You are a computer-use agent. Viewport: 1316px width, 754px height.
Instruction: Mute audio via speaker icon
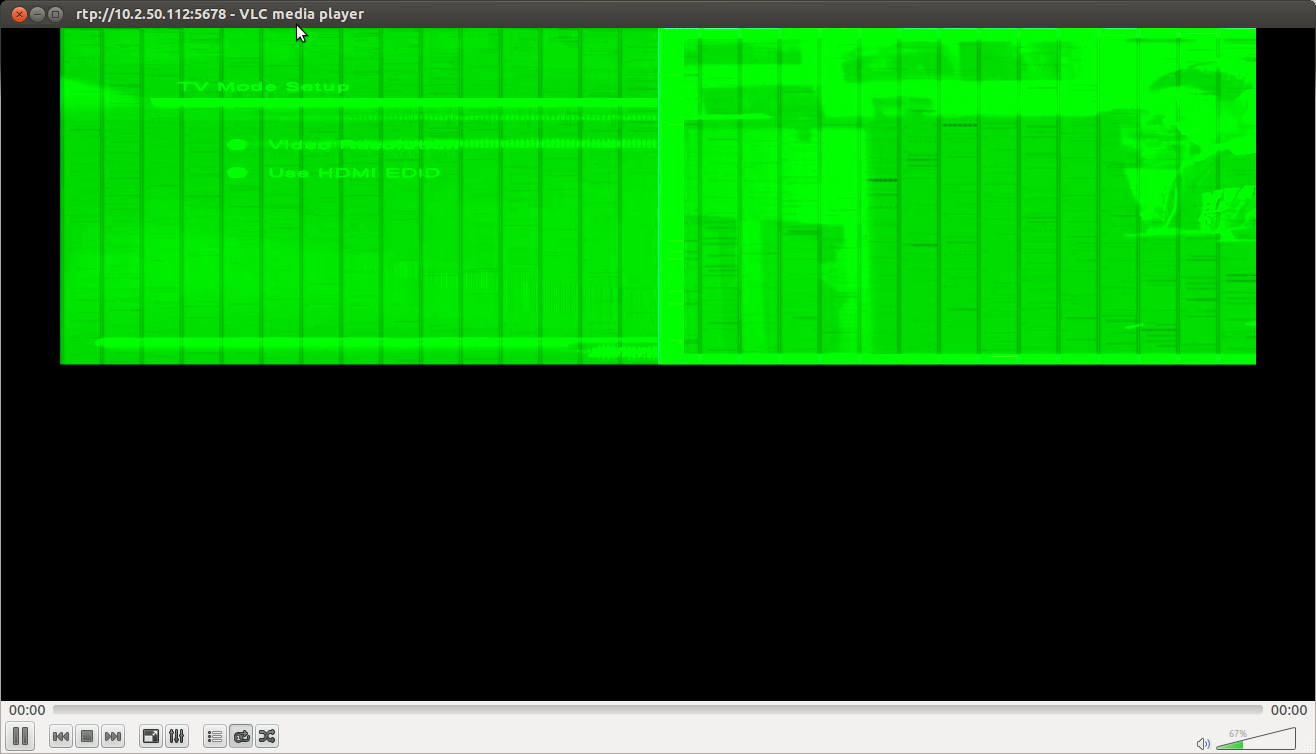(x=1203, y=743)
